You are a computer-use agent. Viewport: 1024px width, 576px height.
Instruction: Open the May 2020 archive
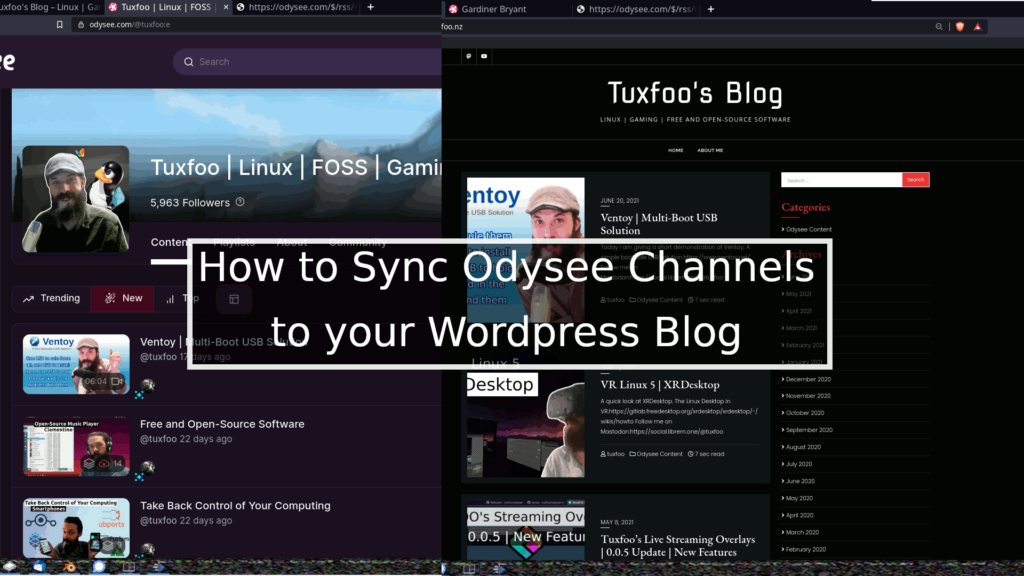[799, 498]
